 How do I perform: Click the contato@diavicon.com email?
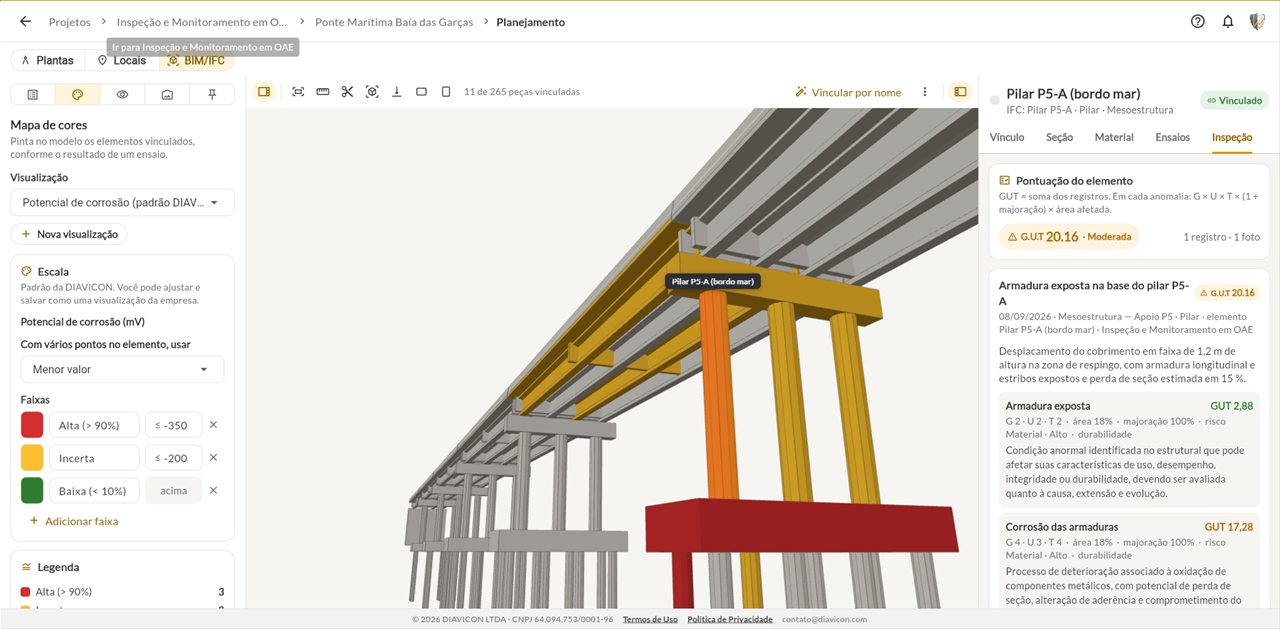tap(825, 619)
